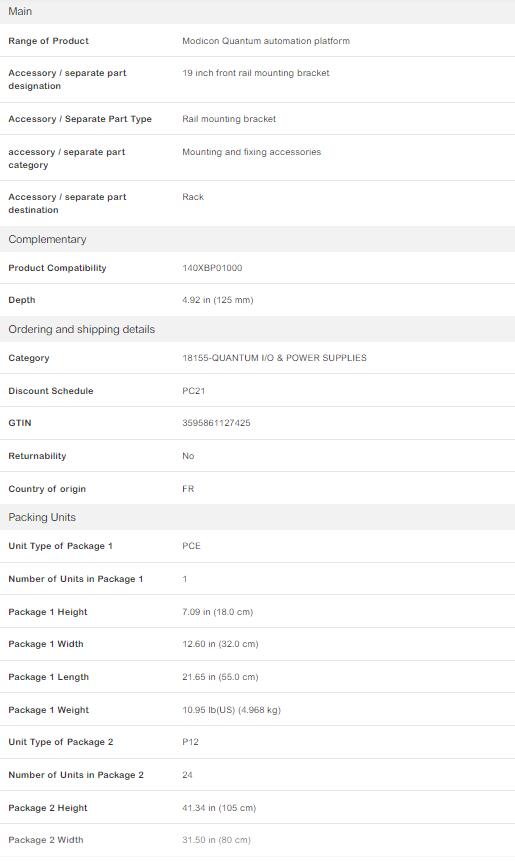This screenshot has height=861, width=515.
Task: Click the 140XBP01000 product compatibility value
Action: 212,268
